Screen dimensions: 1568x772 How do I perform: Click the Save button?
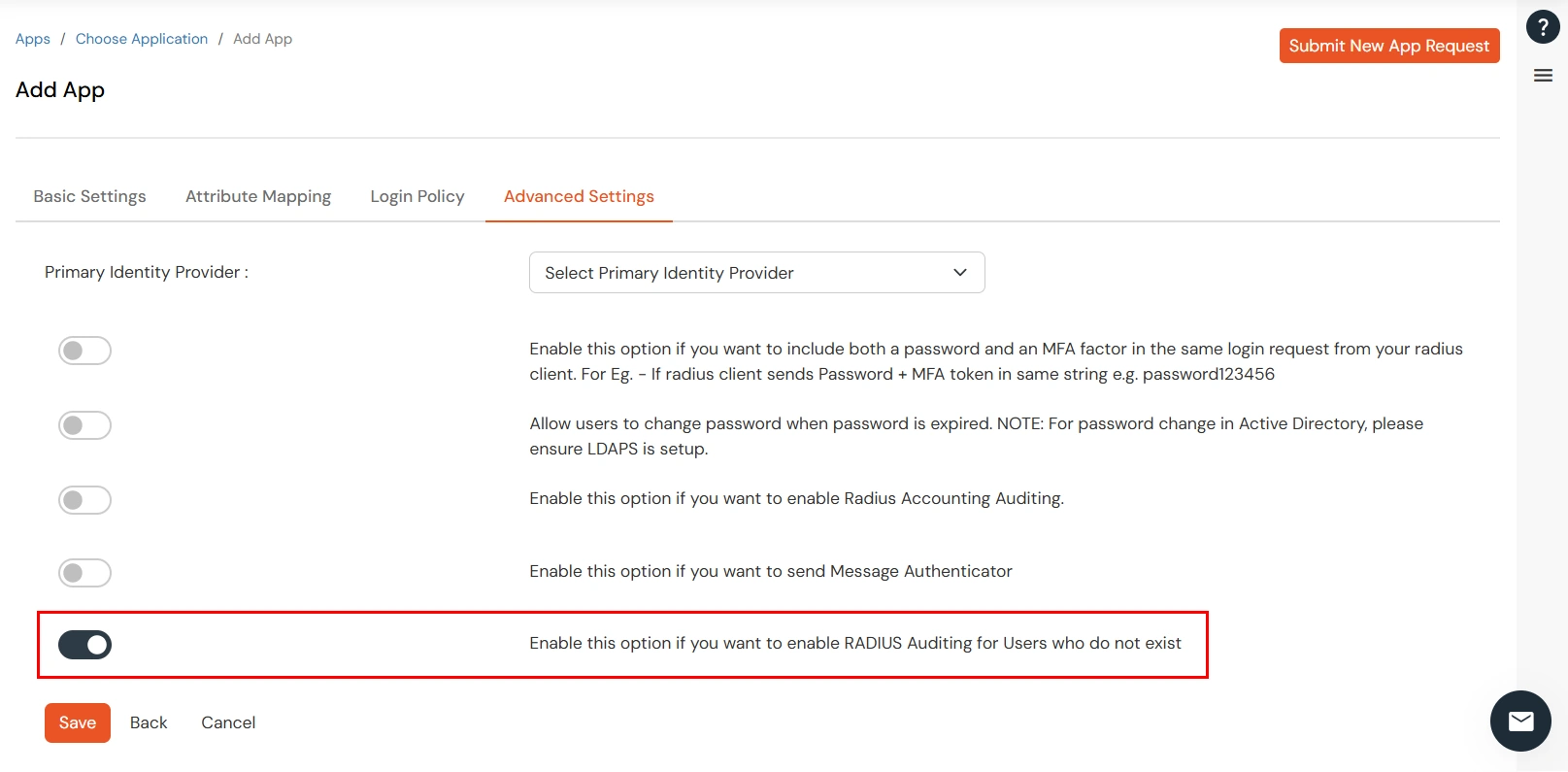pyautogui.click(x=77, y=722)
